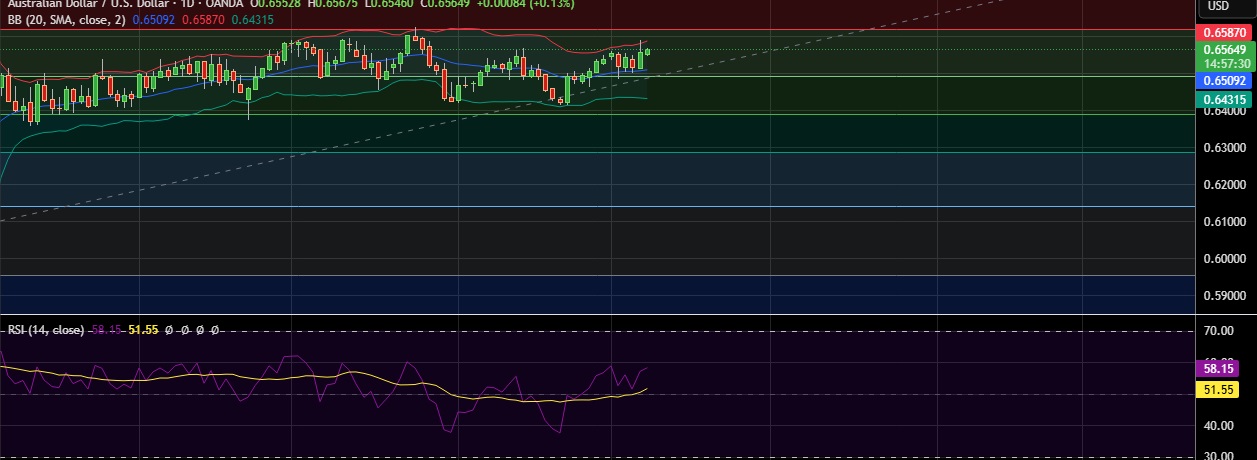Click the teal 0.64315 value in BB legend
Image resolution: width=1257 pixels, height=460 pixels.
click(251, 18)
